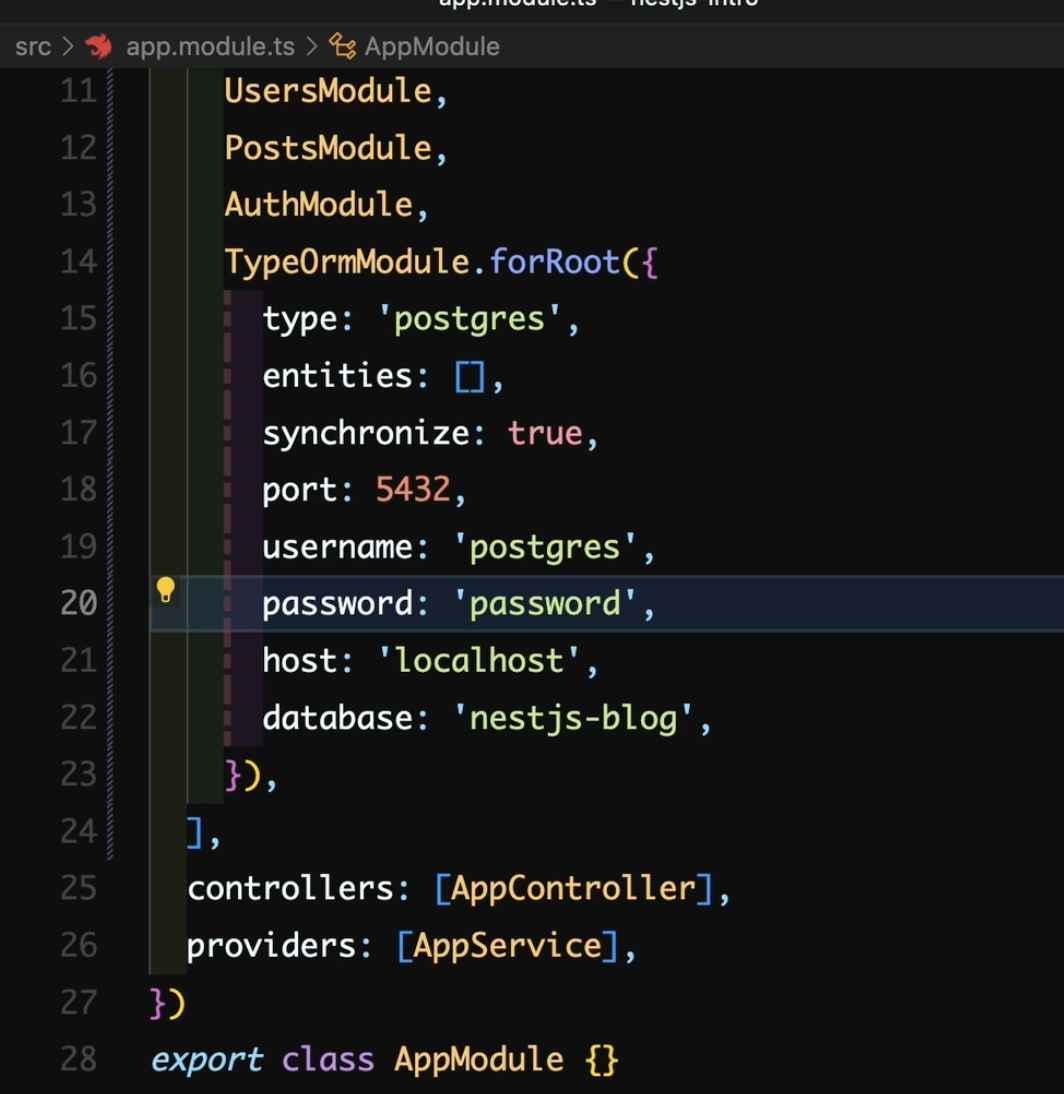The image size is (1064, 1094).
Task: Click the 'password' string value
Action: [x=544, y=604]
